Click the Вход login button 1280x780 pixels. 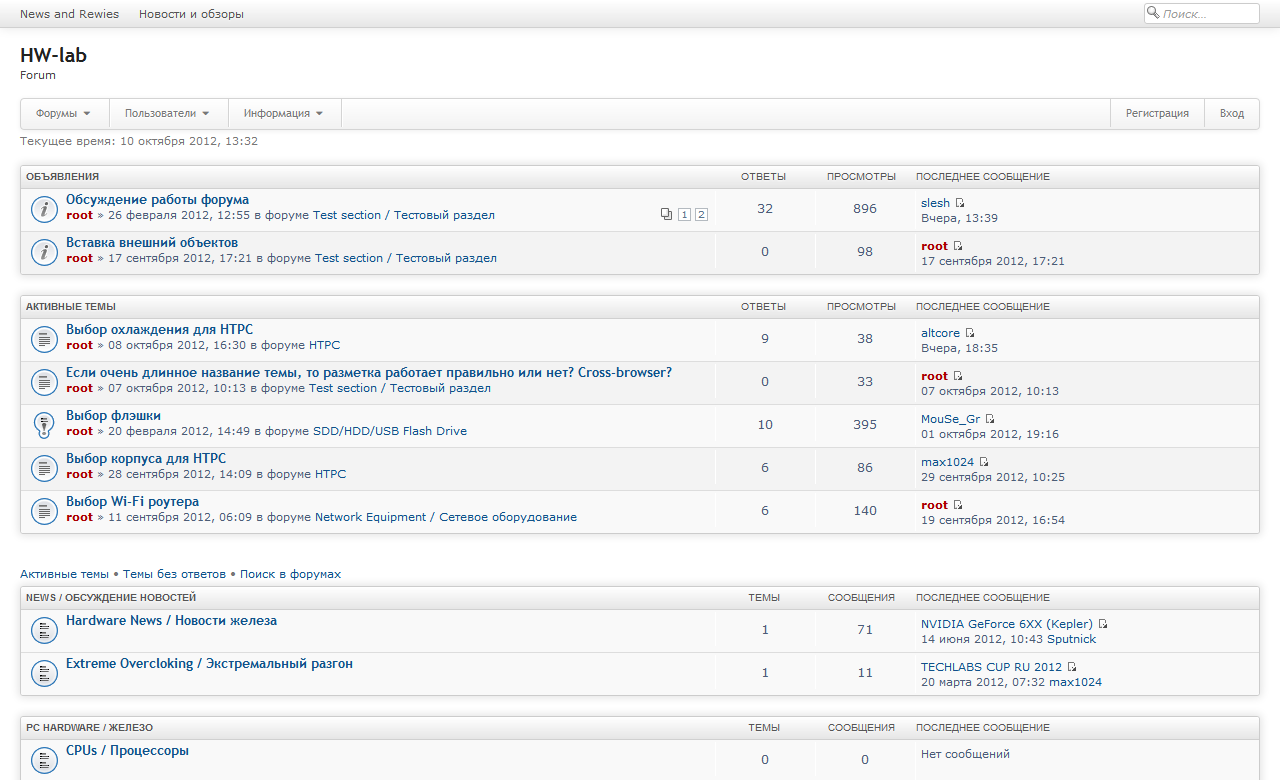coord(1231,114)
